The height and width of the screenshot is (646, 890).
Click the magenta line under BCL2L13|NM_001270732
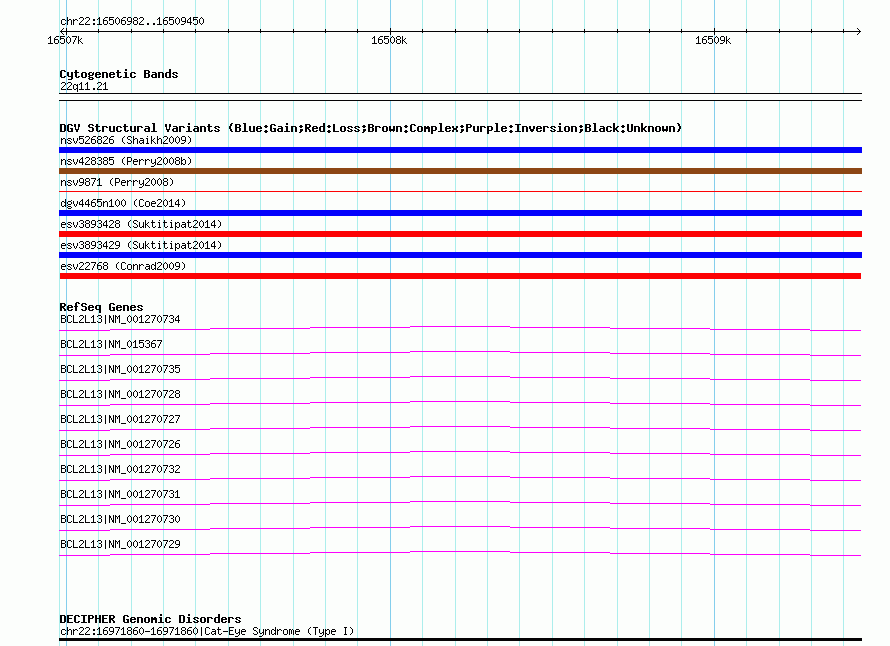click(460, 478)
